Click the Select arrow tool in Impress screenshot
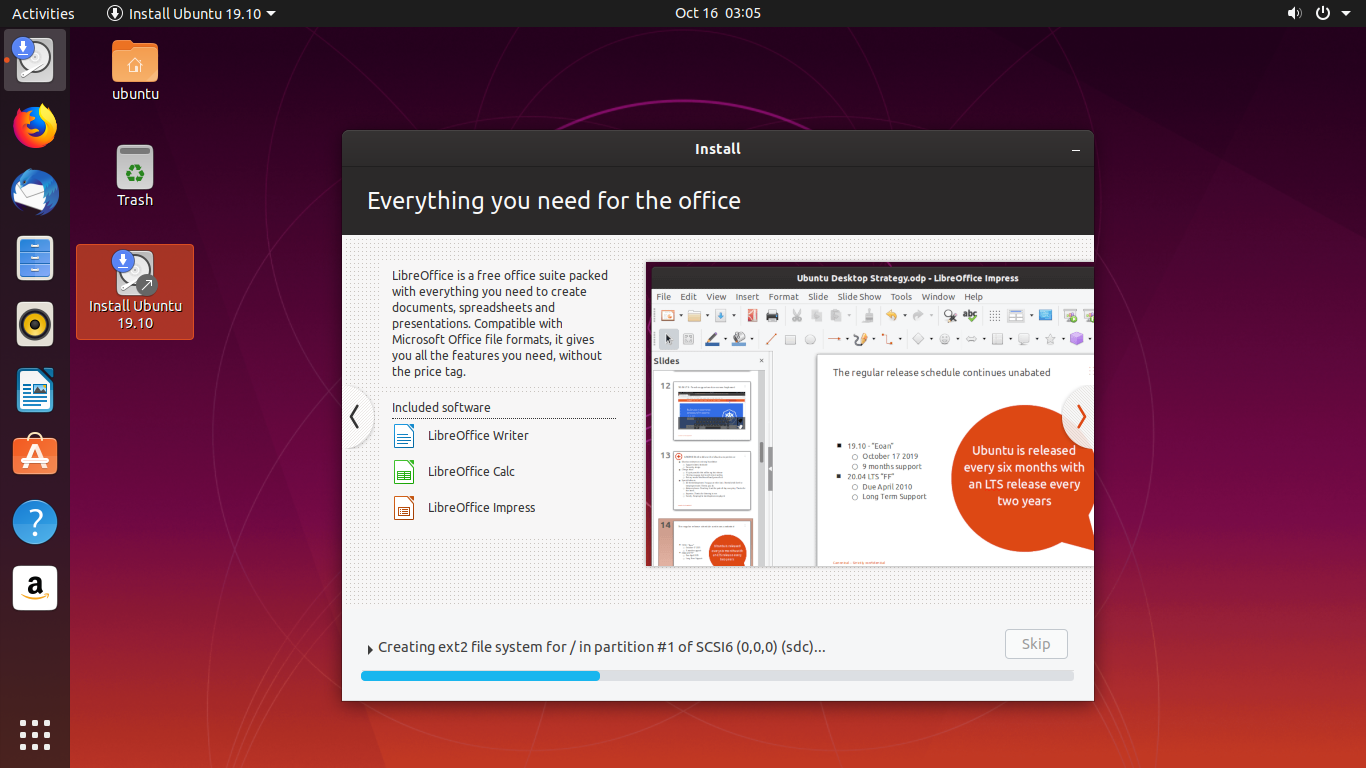This screenshot has height=768, width=1366. [x=669, y=339]
